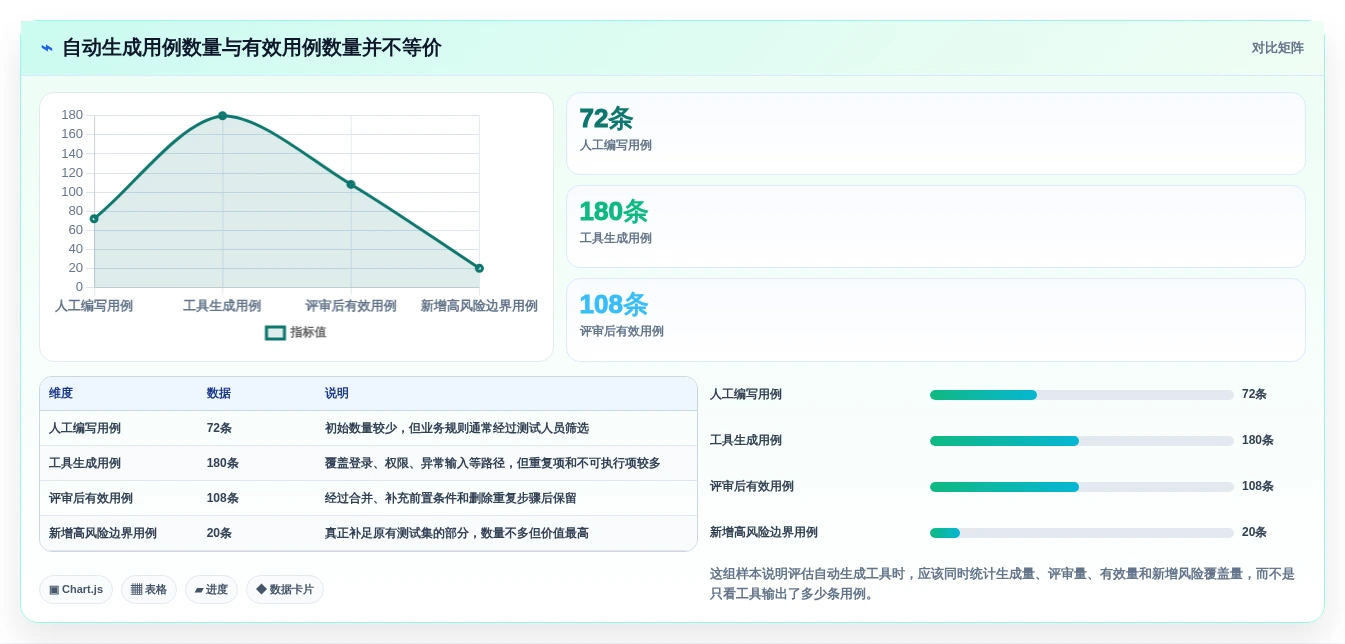This screenshot has width=1345, height=644.
Task: Click the 72条 cell in the table
Action: (219, 428)
